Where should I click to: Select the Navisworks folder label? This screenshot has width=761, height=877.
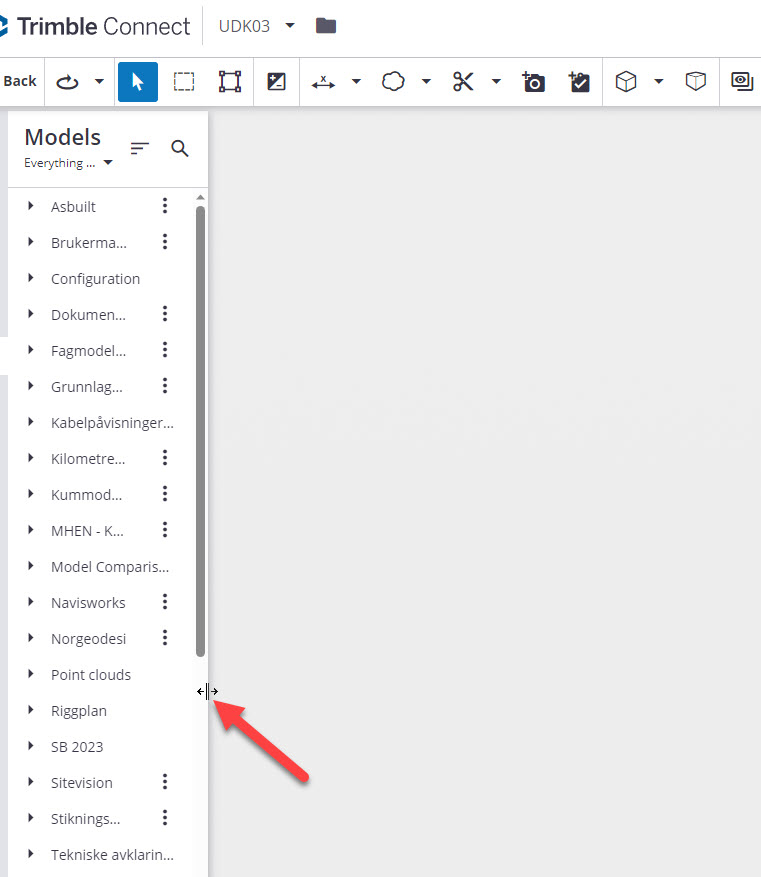88,603
